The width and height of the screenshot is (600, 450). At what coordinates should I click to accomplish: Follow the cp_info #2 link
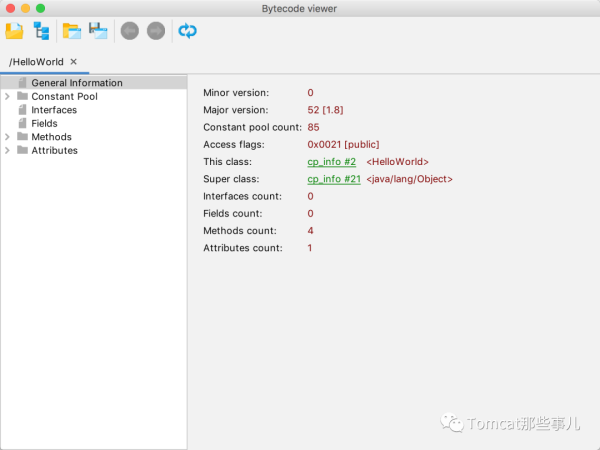(332, 162)
